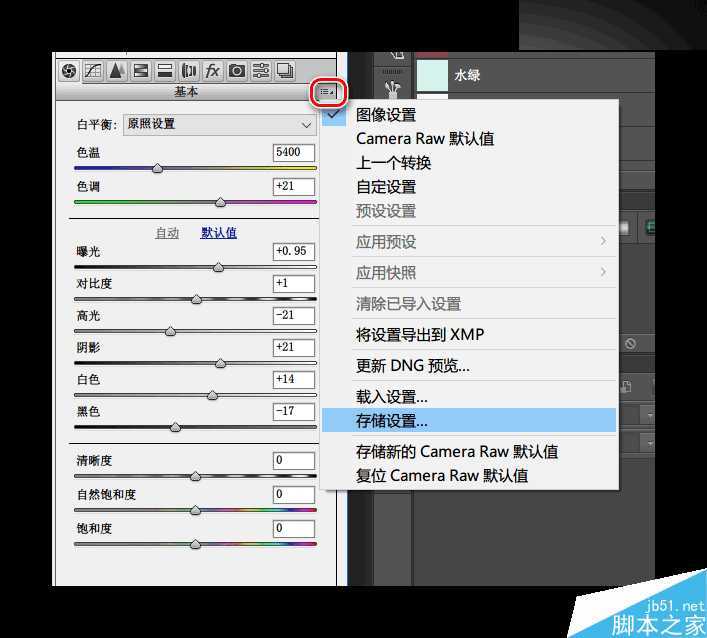The width and height of the screenshot is (707, 638).
Task: Click the Default tone link
Action: [x=219, y=233]
